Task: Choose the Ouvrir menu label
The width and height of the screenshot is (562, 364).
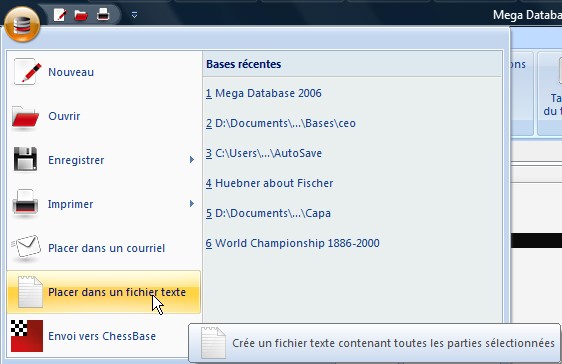Action: tap(64, 116)
